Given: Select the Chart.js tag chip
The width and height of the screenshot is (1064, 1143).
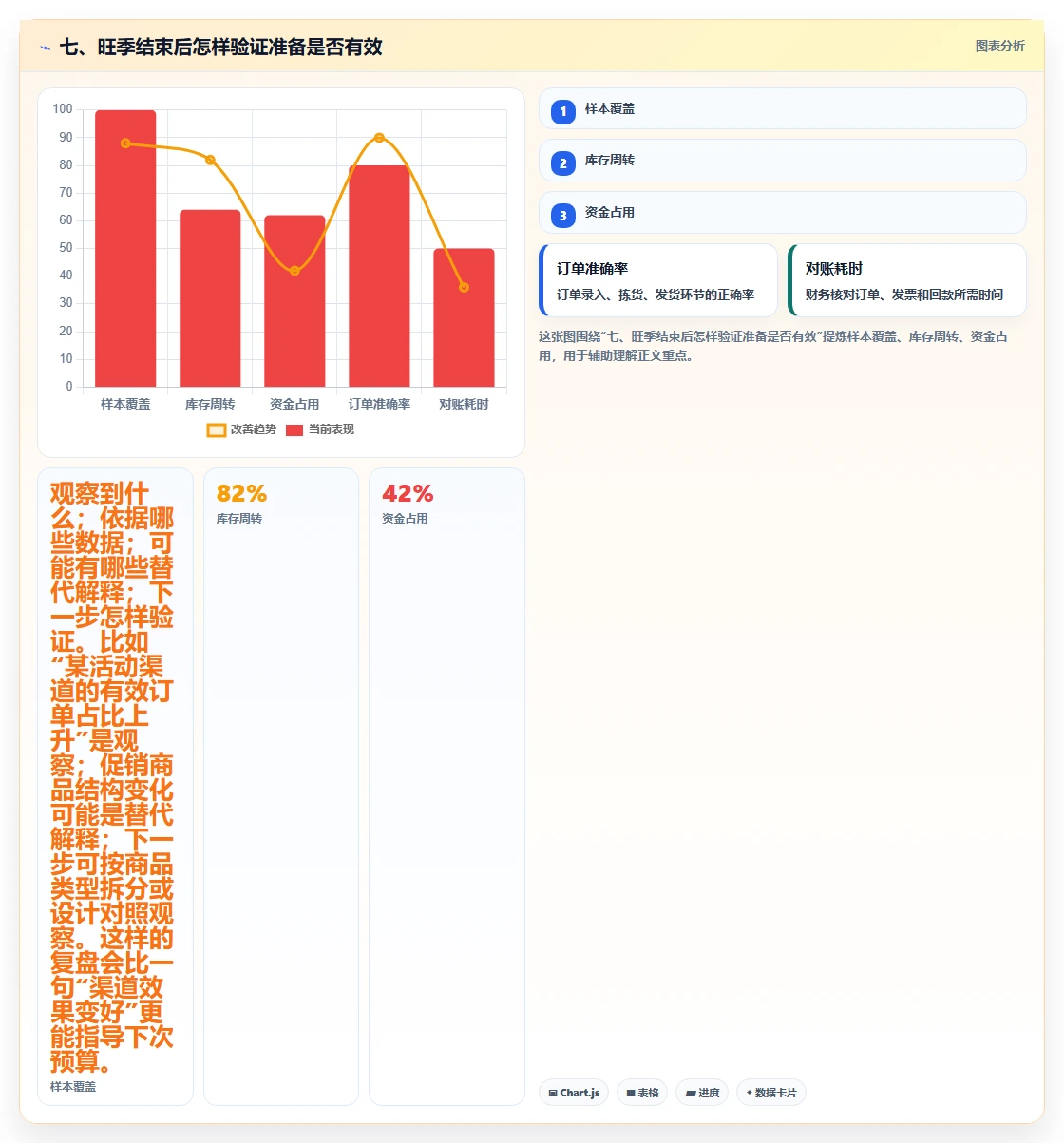Looking at the screenshot, I should coord(574,1093).
